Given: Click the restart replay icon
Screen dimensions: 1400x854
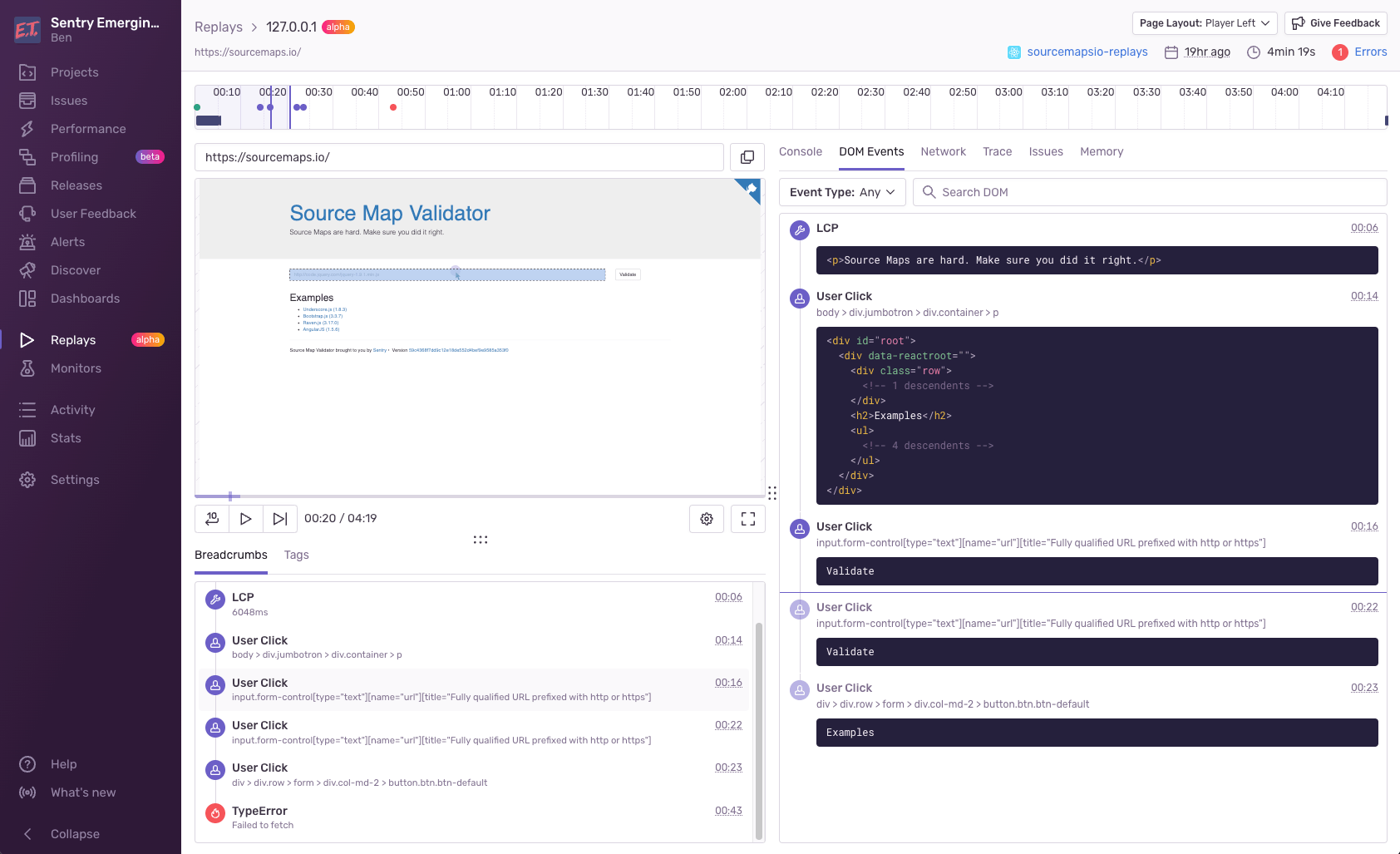Looking at the screenshot, I should [212, 519].
